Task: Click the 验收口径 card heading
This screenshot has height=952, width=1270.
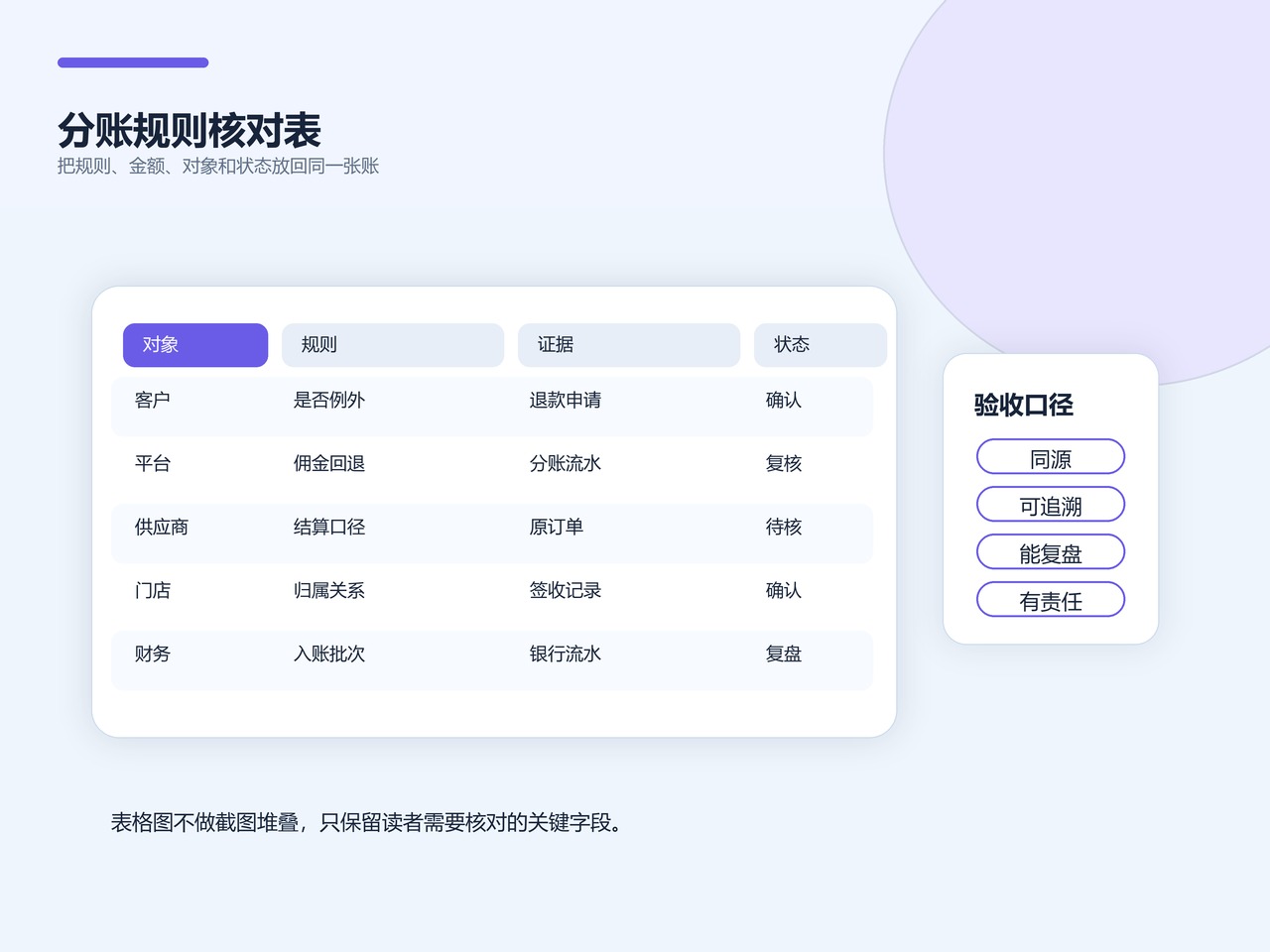Action: click(x=1024, y=405)
